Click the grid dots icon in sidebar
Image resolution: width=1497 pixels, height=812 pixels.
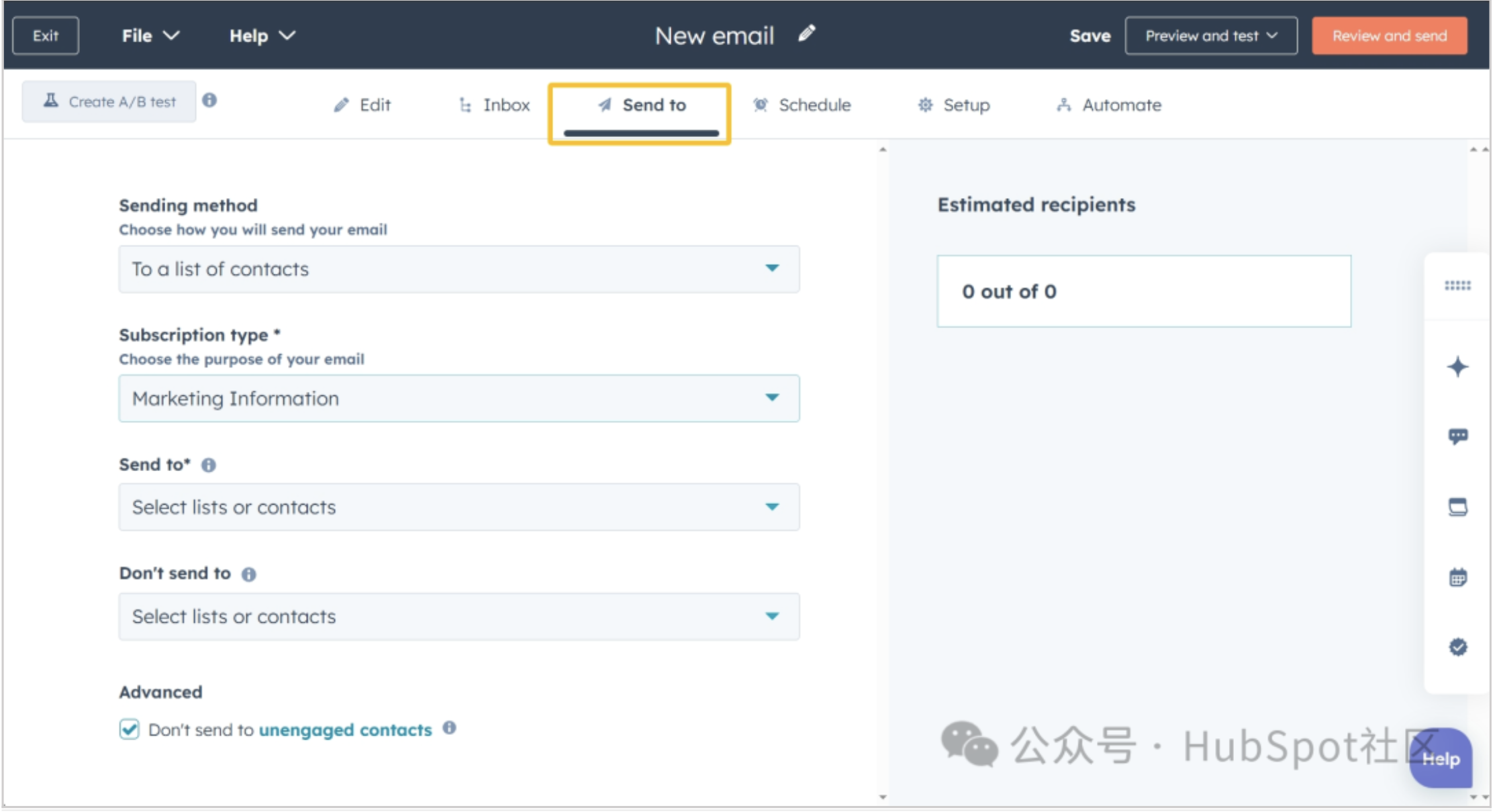click(1457, 286)
